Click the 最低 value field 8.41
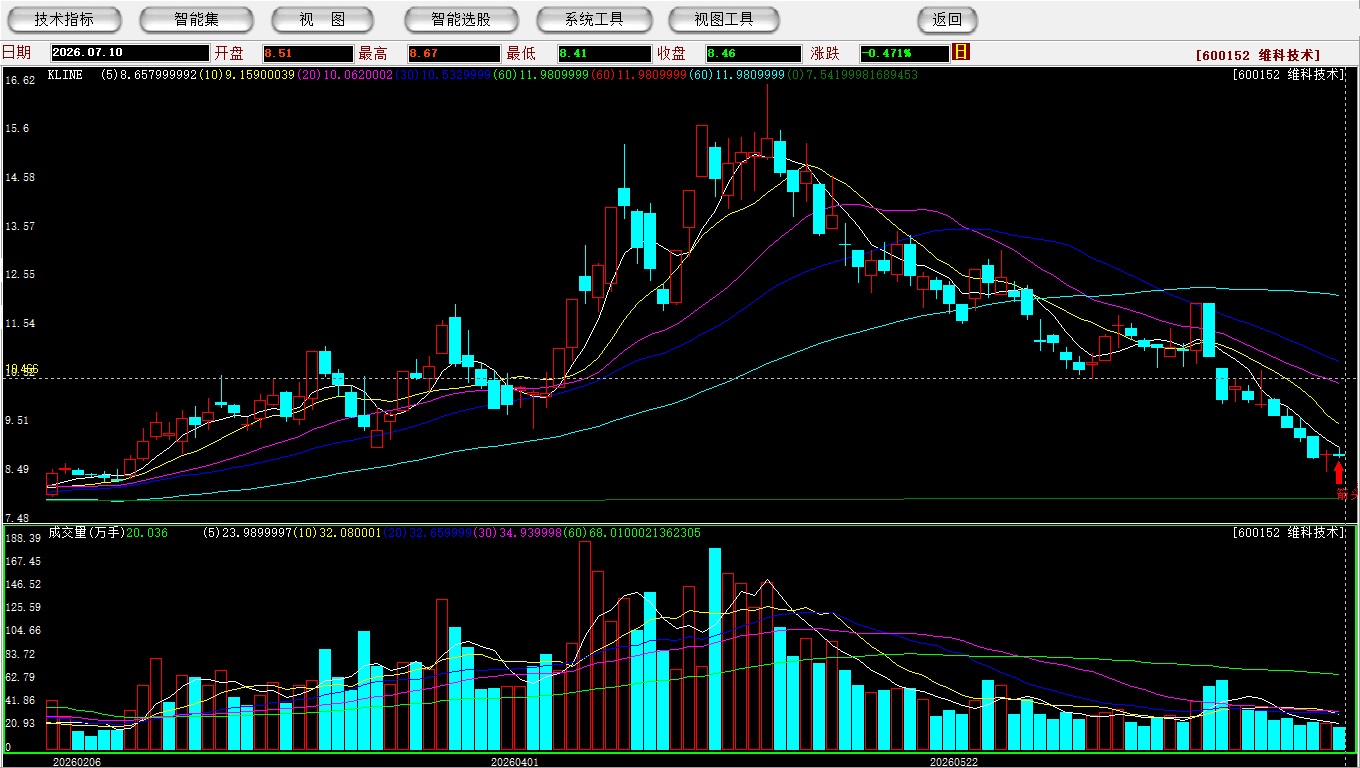The image size is (1360, 768). 605,53
